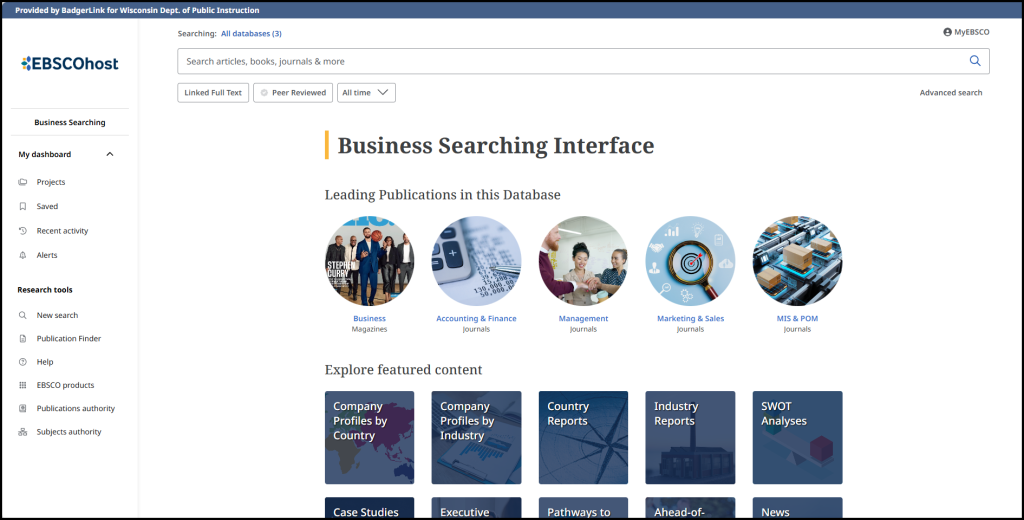Image resolution: width=1024 pixels, height=520 pixels.
Task: Click the Business Magazines link
Action: click(370, 319)
